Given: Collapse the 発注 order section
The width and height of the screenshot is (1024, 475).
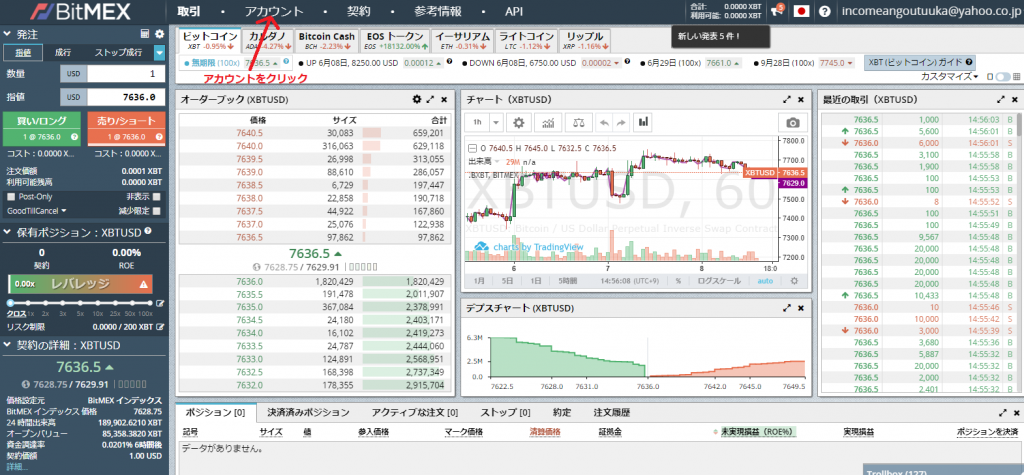Looking at the screenshot, I should (x=7, y=34).
